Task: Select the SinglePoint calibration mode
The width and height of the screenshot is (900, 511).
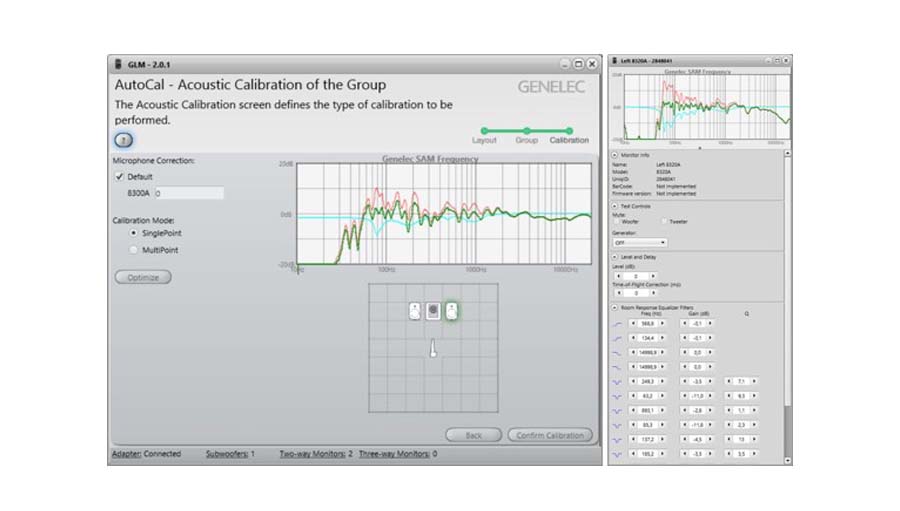Action: 133,233
